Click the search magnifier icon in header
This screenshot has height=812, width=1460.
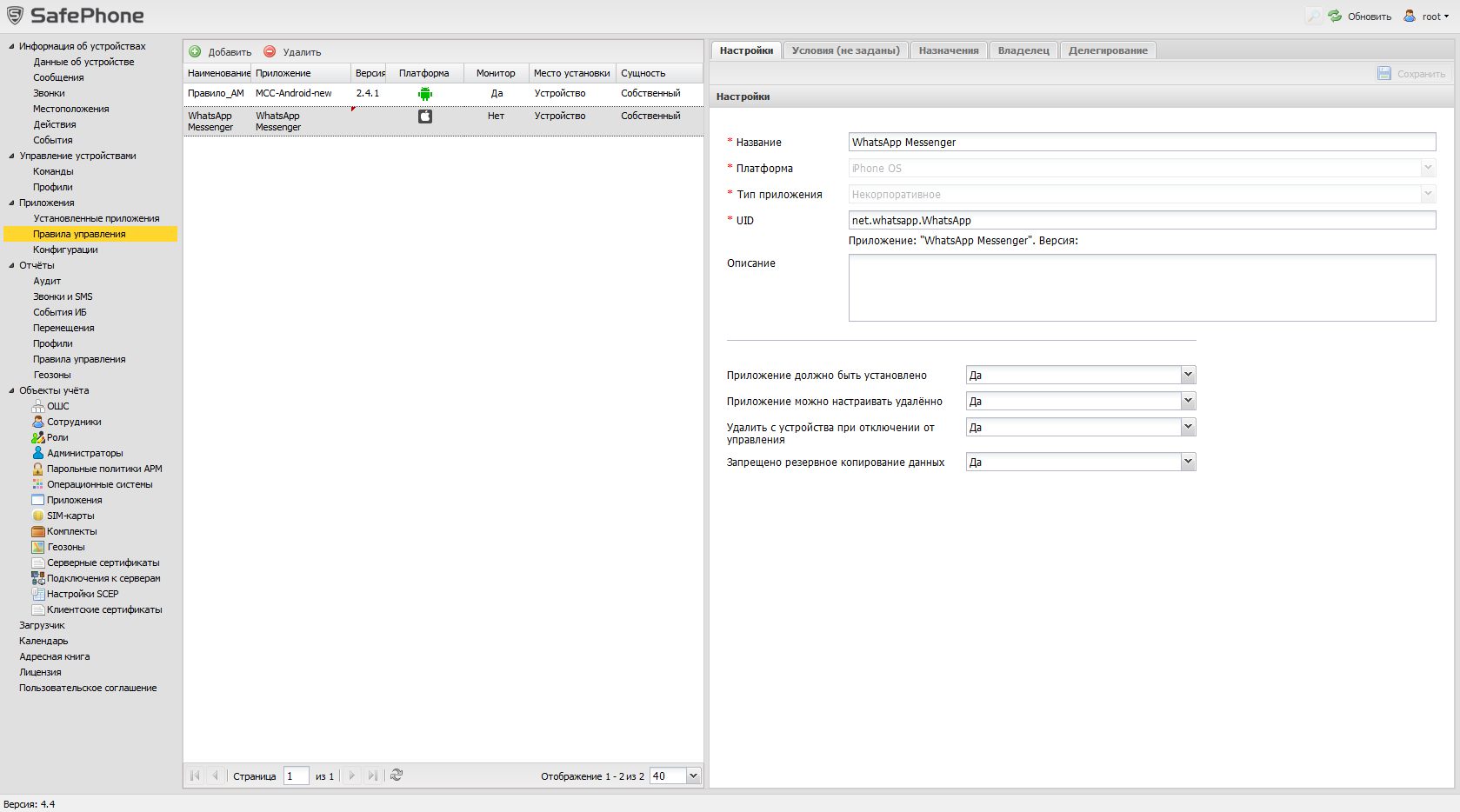tap(1313, 16)
